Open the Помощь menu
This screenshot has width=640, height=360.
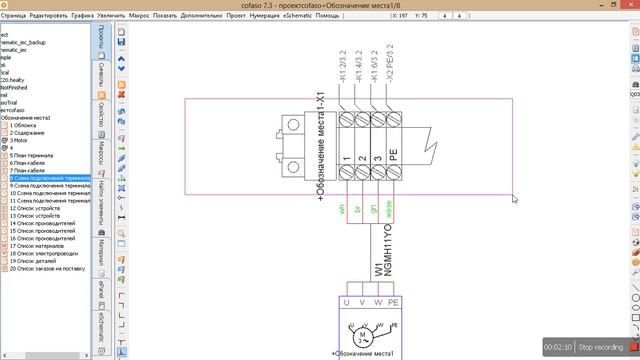click(x=327, y=16)
